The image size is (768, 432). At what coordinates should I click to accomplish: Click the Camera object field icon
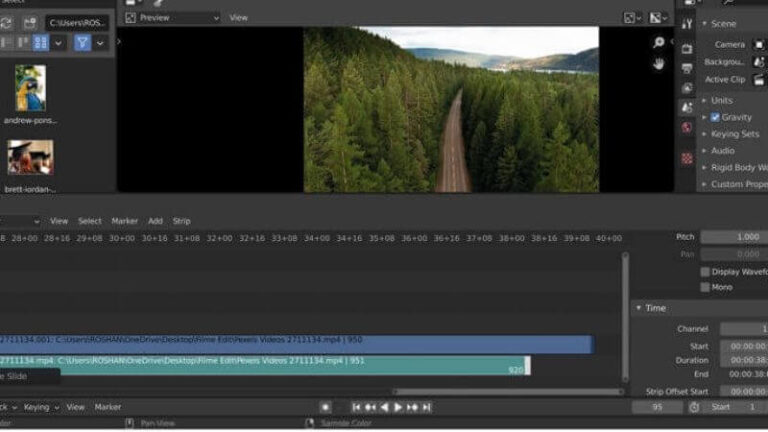click(x=759, y=45)
